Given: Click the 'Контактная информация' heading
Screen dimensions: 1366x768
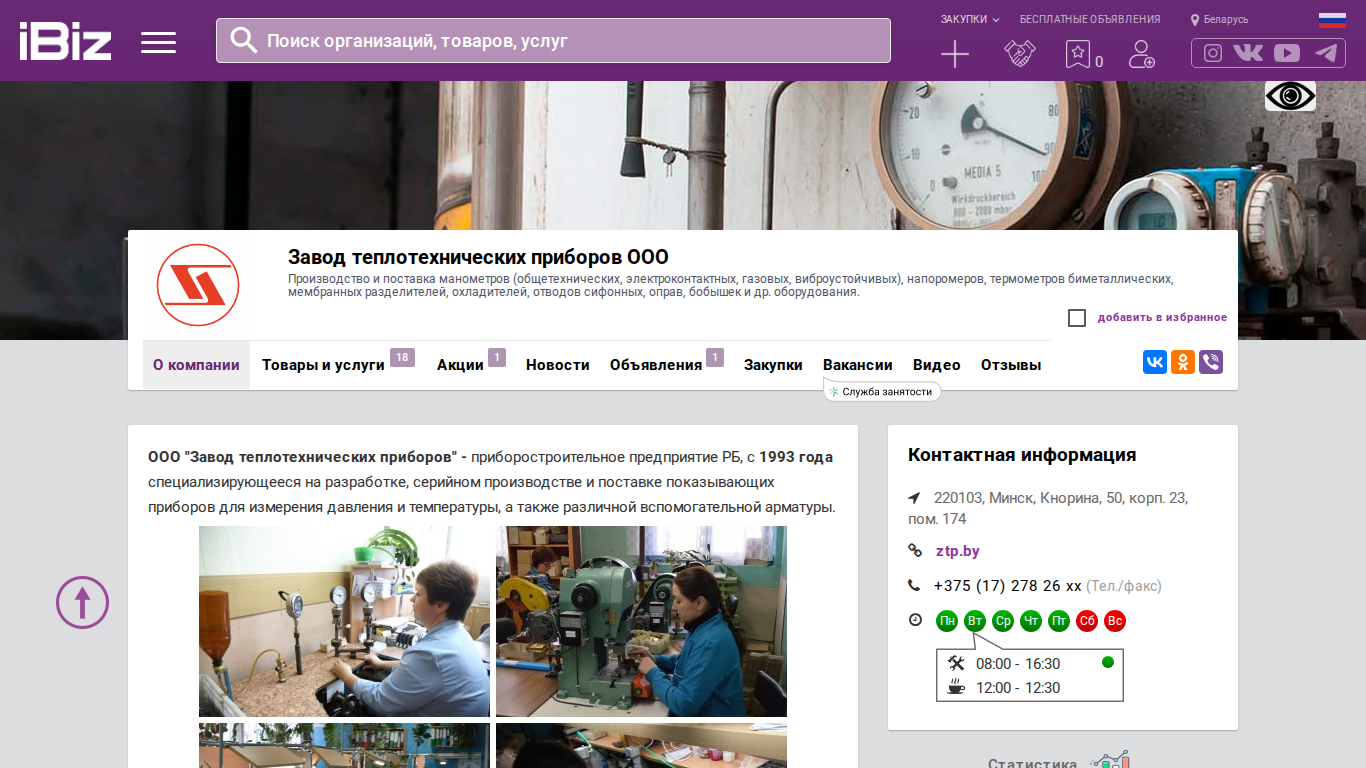Looking at the screenshot, I should pyautogui.click(x=1022, y=455).
